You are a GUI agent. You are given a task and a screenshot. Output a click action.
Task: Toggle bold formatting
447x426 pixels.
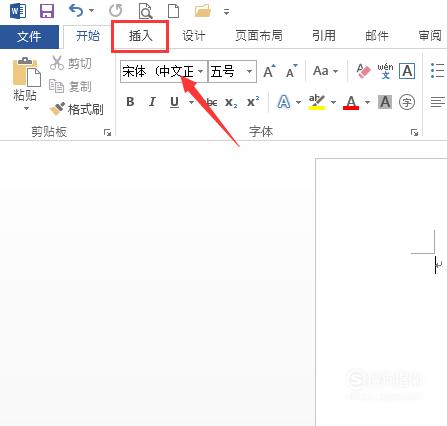[130, 102]
